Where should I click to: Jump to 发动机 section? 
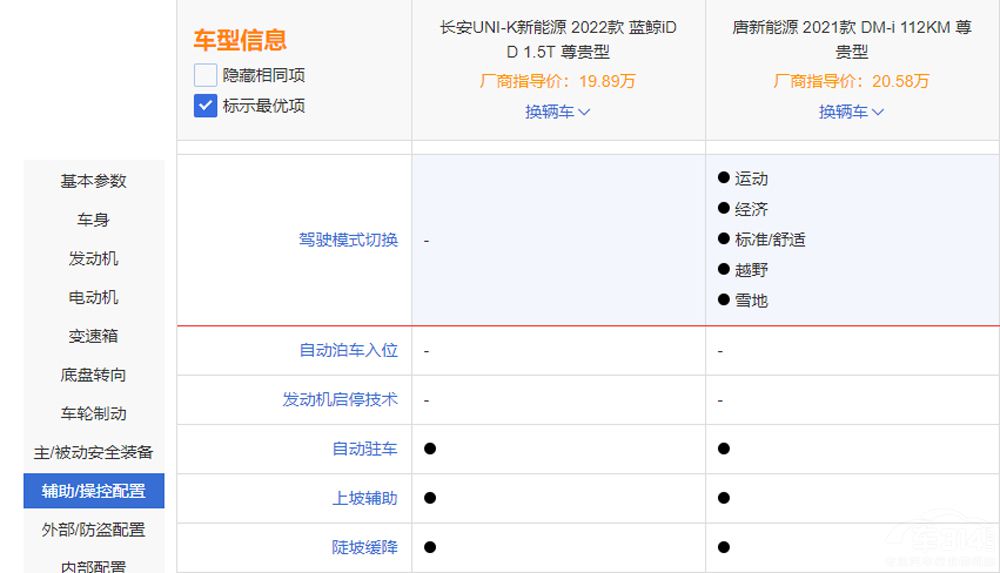point(94,258)
